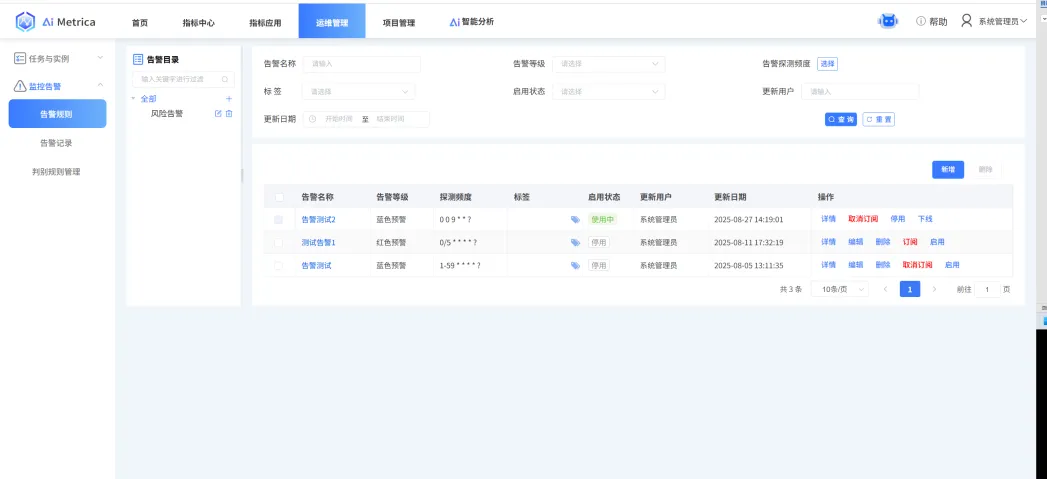Switch to the 指标中心 top tab
The width and height of the screenshot is (1047, 479).
click(198, 22)
